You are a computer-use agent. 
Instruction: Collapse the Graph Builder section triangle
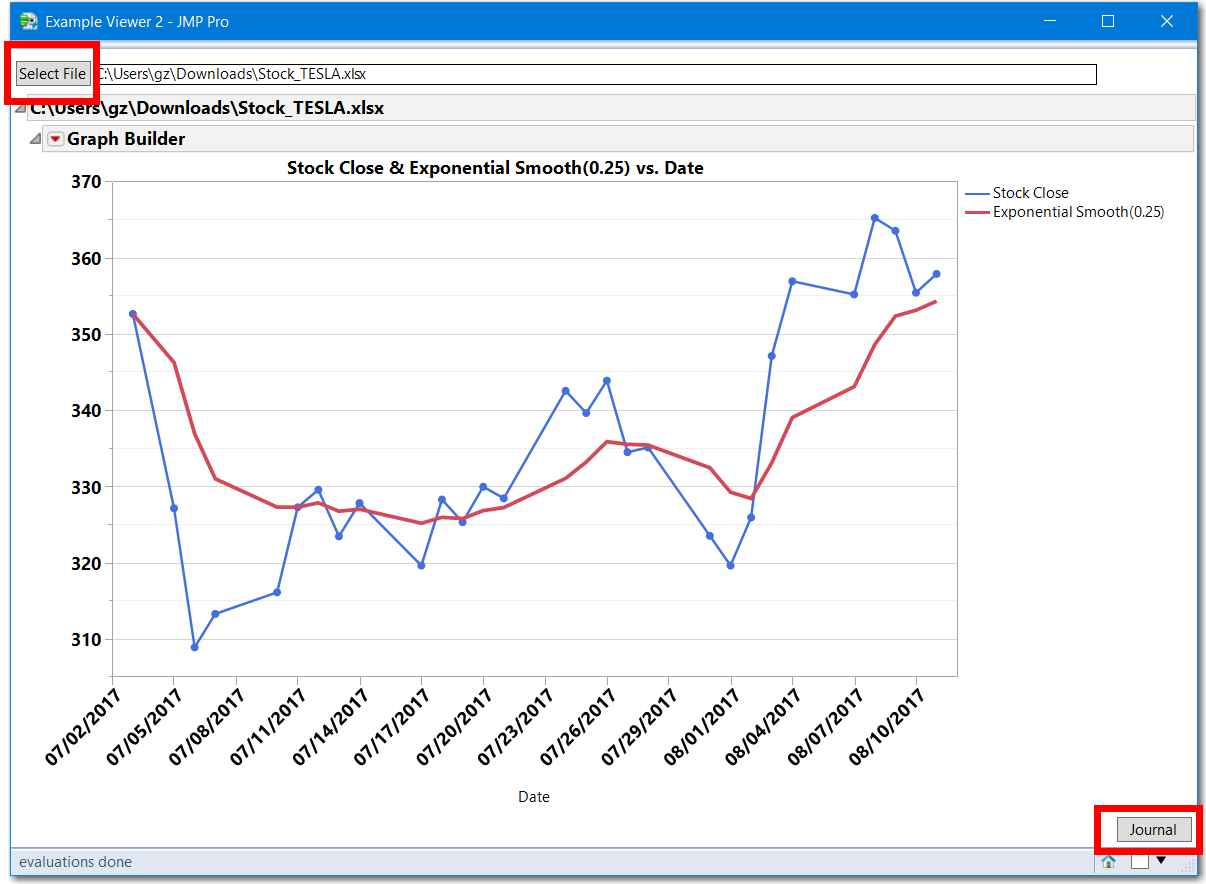click(36, 139)
